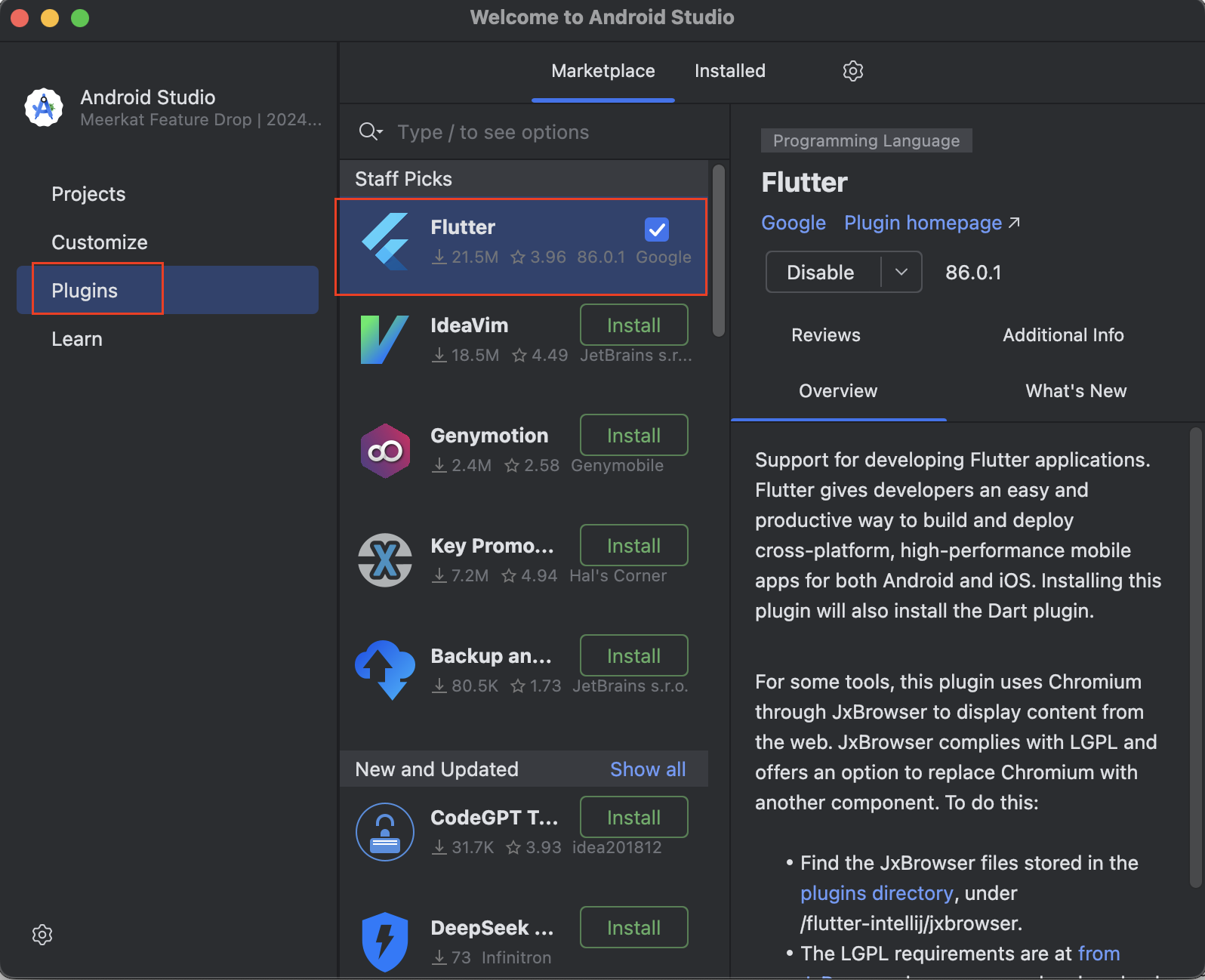Click the Hal's Corner vendor text
This screenshot has height=980, width=1205.
pos(618,576)
